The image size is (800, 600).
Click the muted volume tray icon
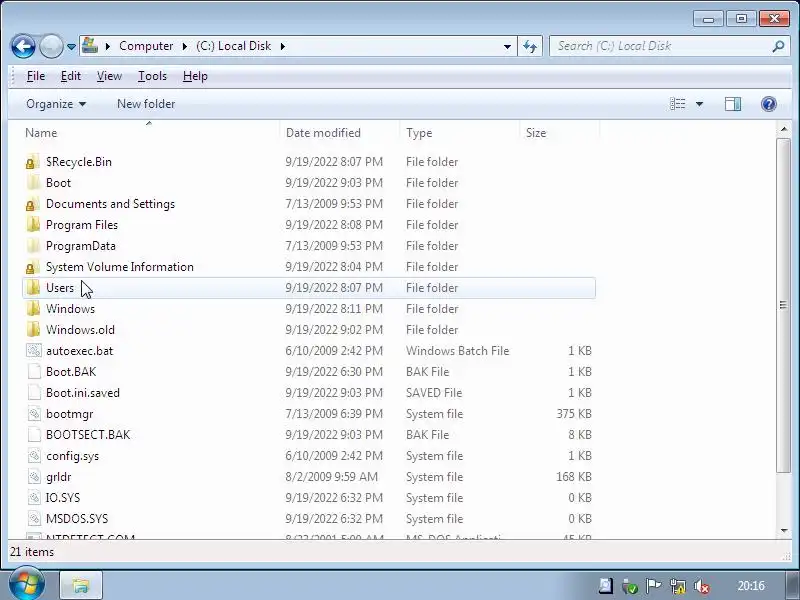point(702,586)
